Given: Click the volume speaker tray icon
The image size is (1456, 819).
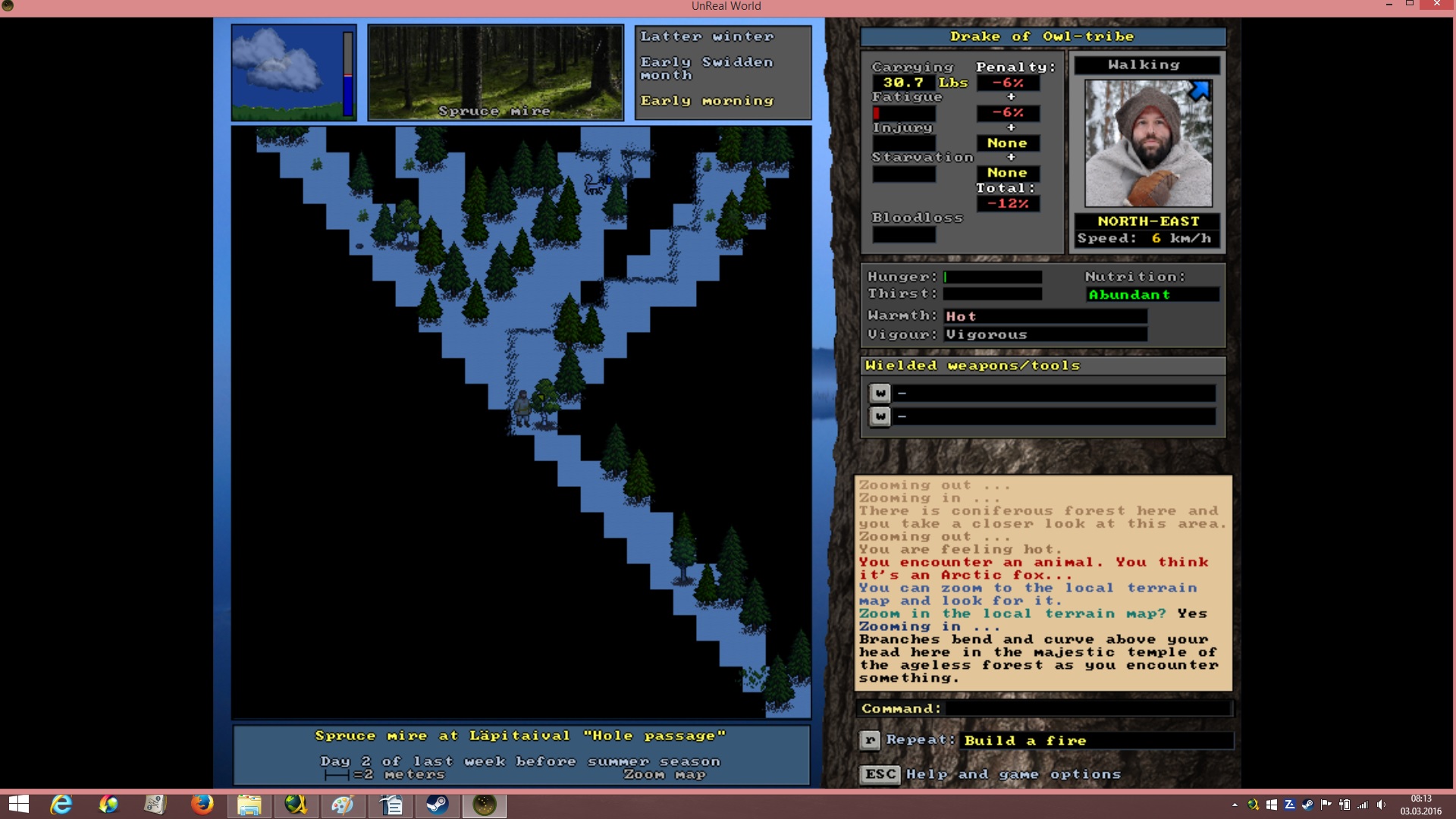Looking at the screenshot, I should [1381, 805].
